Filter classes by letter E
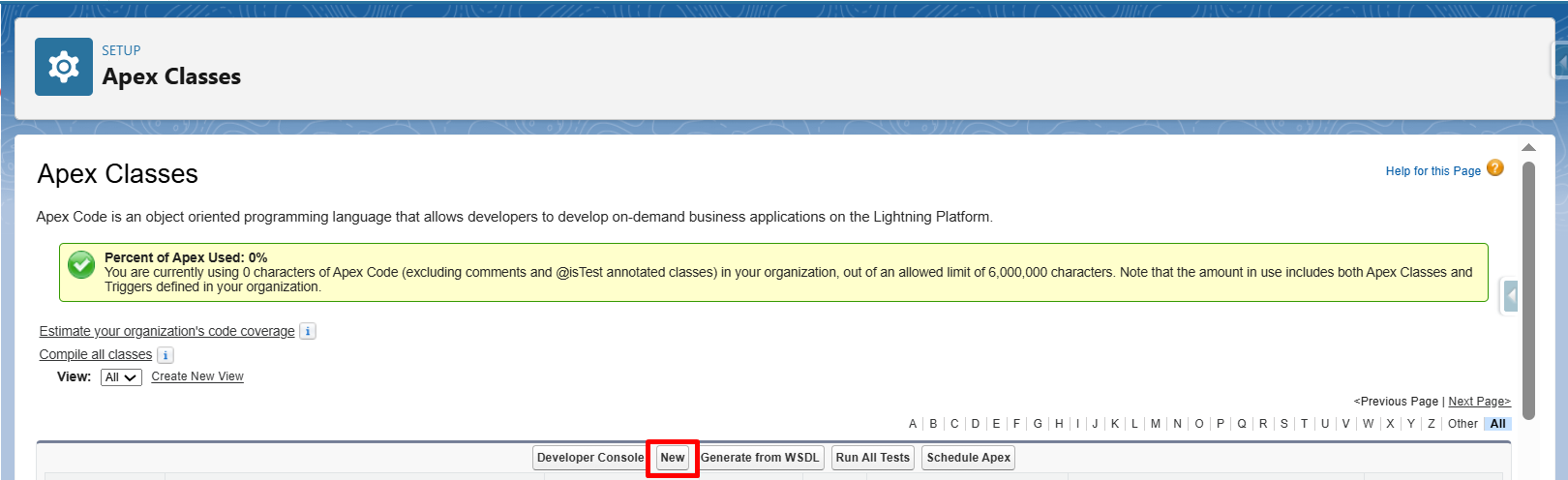This screenshot has width=1568, height=480. (x=996, y=424)
